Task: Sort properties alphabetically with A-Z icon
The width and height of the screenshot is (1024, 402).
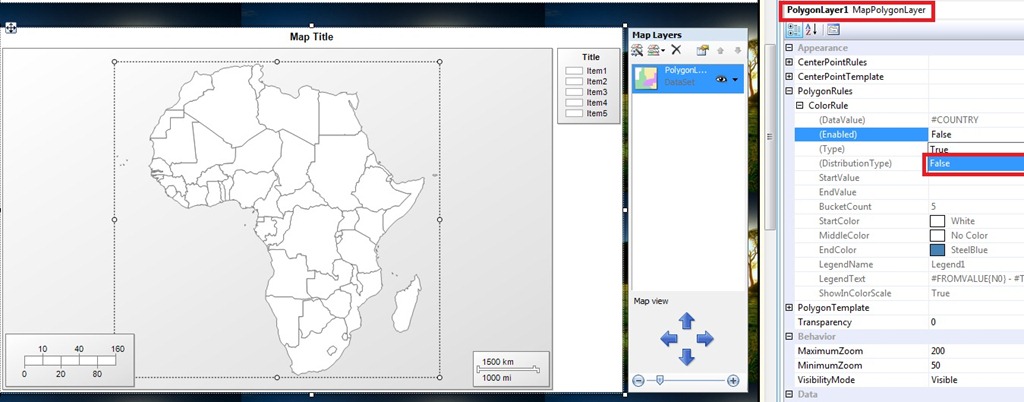Action: pos(811,29)
